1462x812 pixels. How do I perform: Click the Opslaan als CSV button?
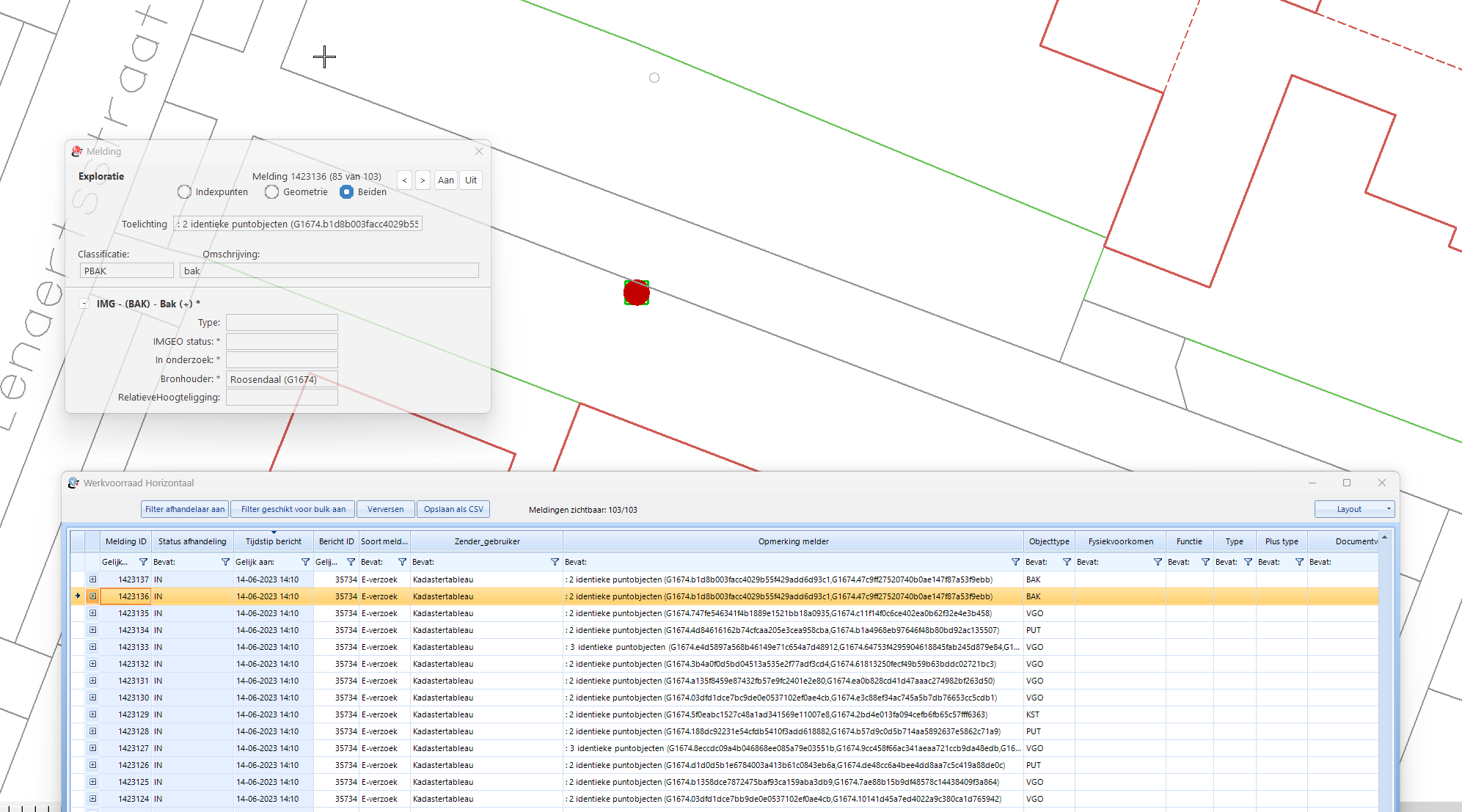pyautogui.click(x=453, y=509)
